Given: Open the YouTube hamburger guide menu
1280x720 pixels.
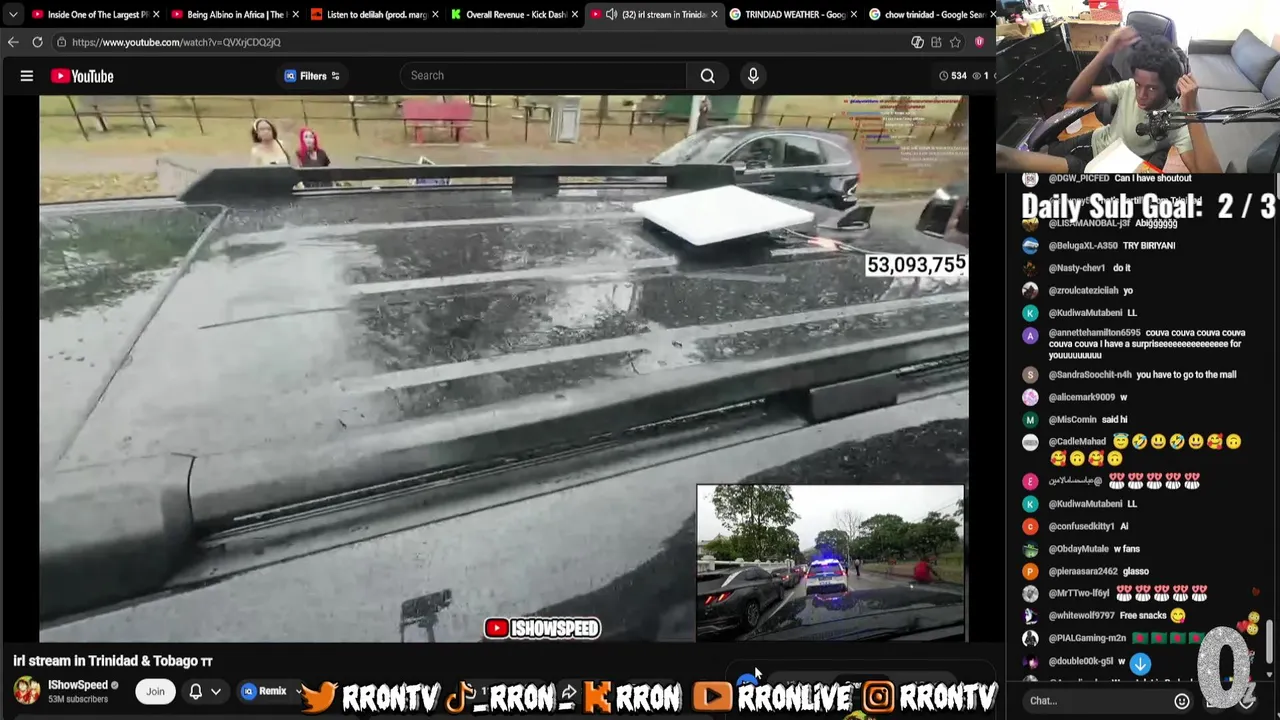Looking at the screenshot, I should (27, 76).
